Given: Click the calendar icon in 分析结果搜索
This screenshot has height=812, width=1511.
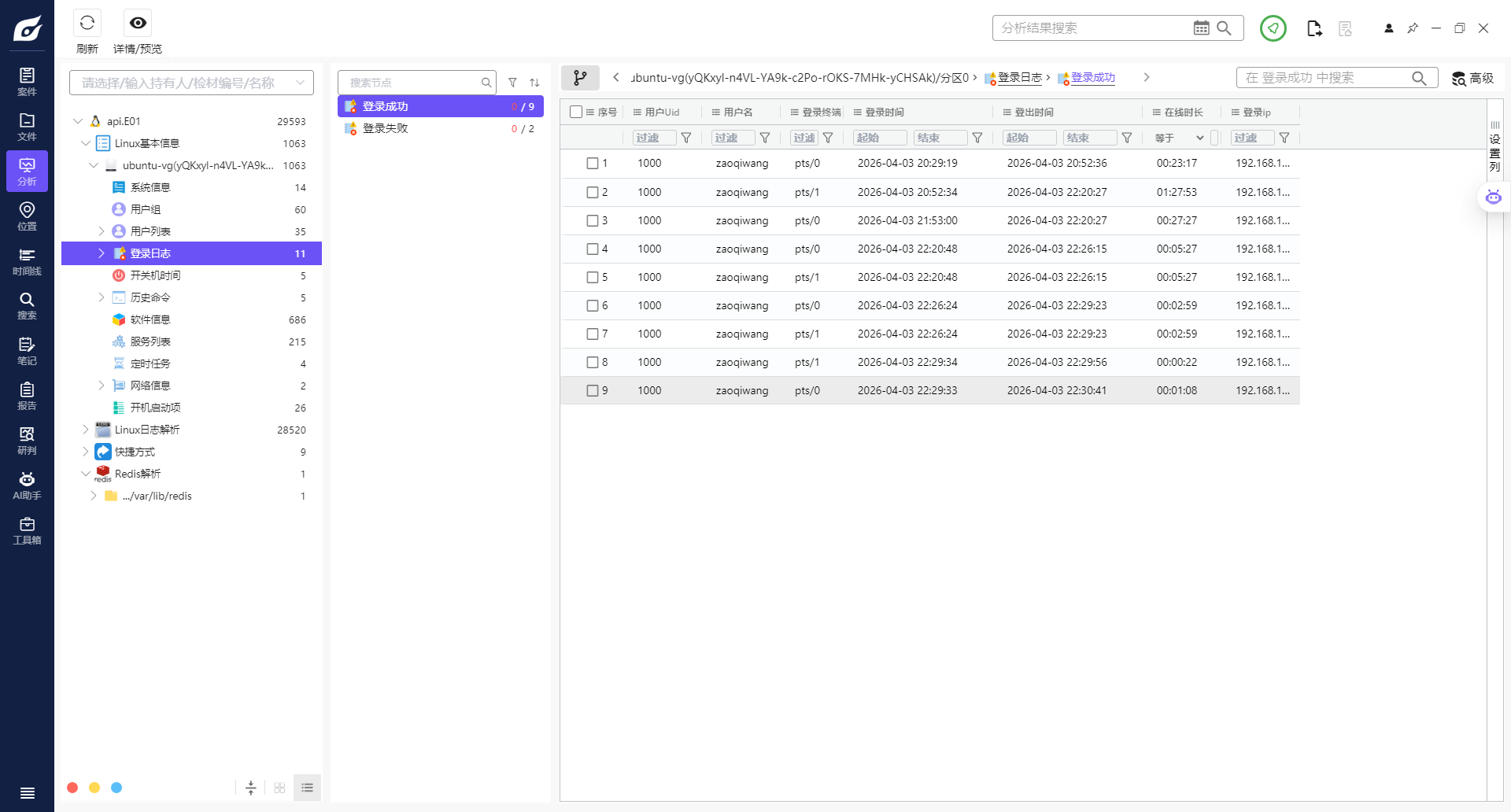Looking at the screenshot, I should [1201, 28].
